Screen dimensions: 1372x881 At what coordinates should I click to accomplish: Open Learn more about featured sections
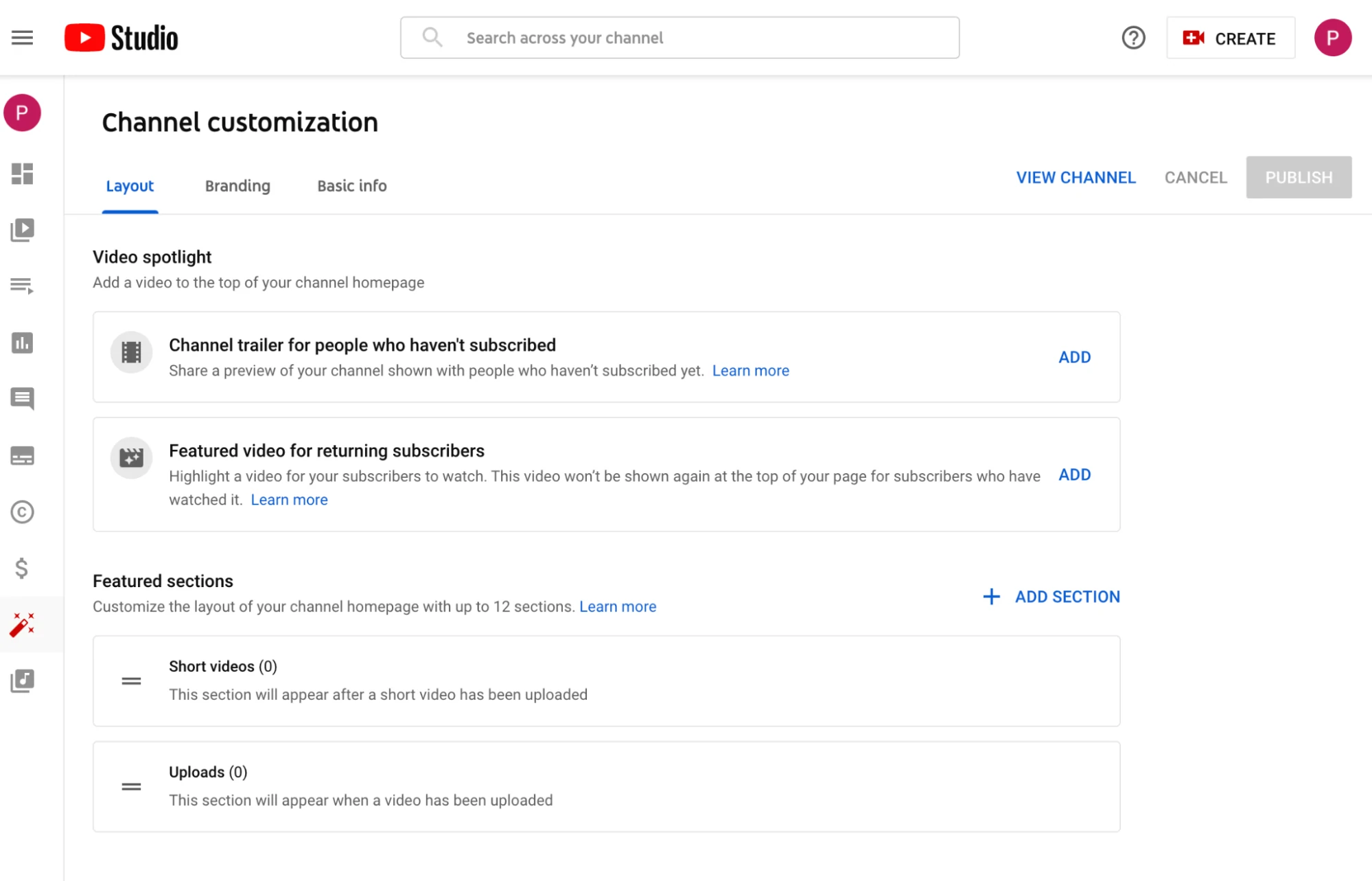click(x=617, y=606)
